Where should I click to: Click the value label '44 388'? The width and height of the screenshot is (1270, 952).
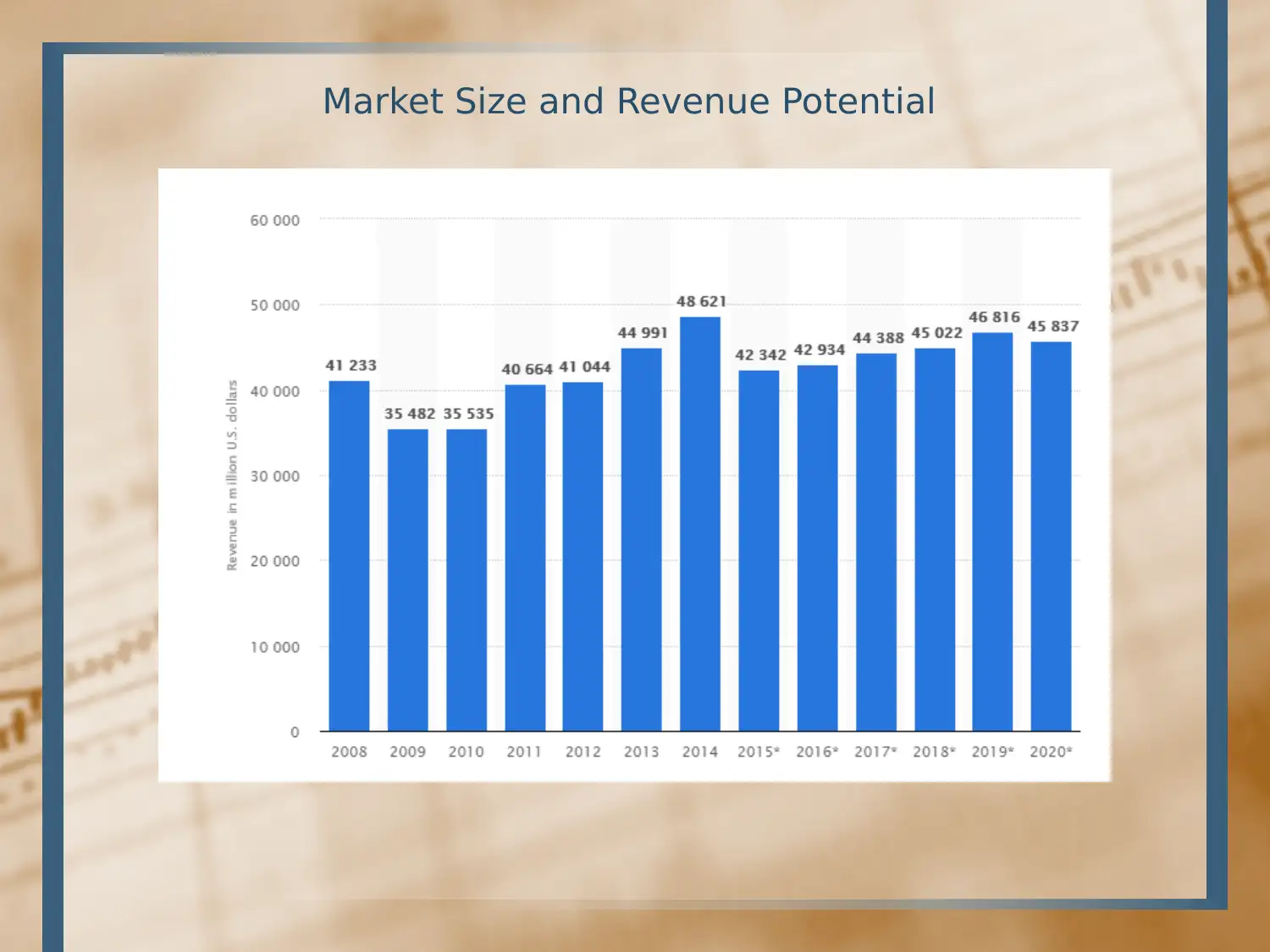coord(878,338)
